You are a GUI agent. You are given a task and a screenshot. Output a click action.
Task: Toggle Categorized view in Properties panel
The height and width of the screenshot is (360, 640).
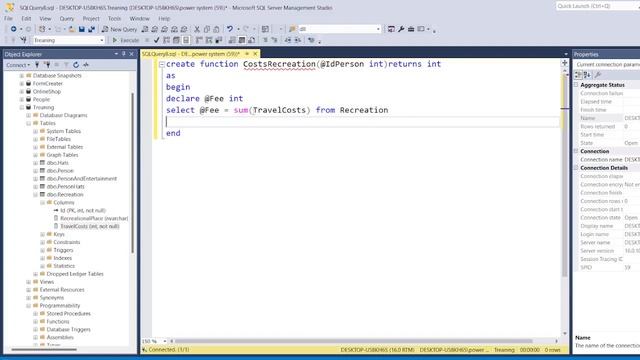pyautogui.click(x=578, y=75)
